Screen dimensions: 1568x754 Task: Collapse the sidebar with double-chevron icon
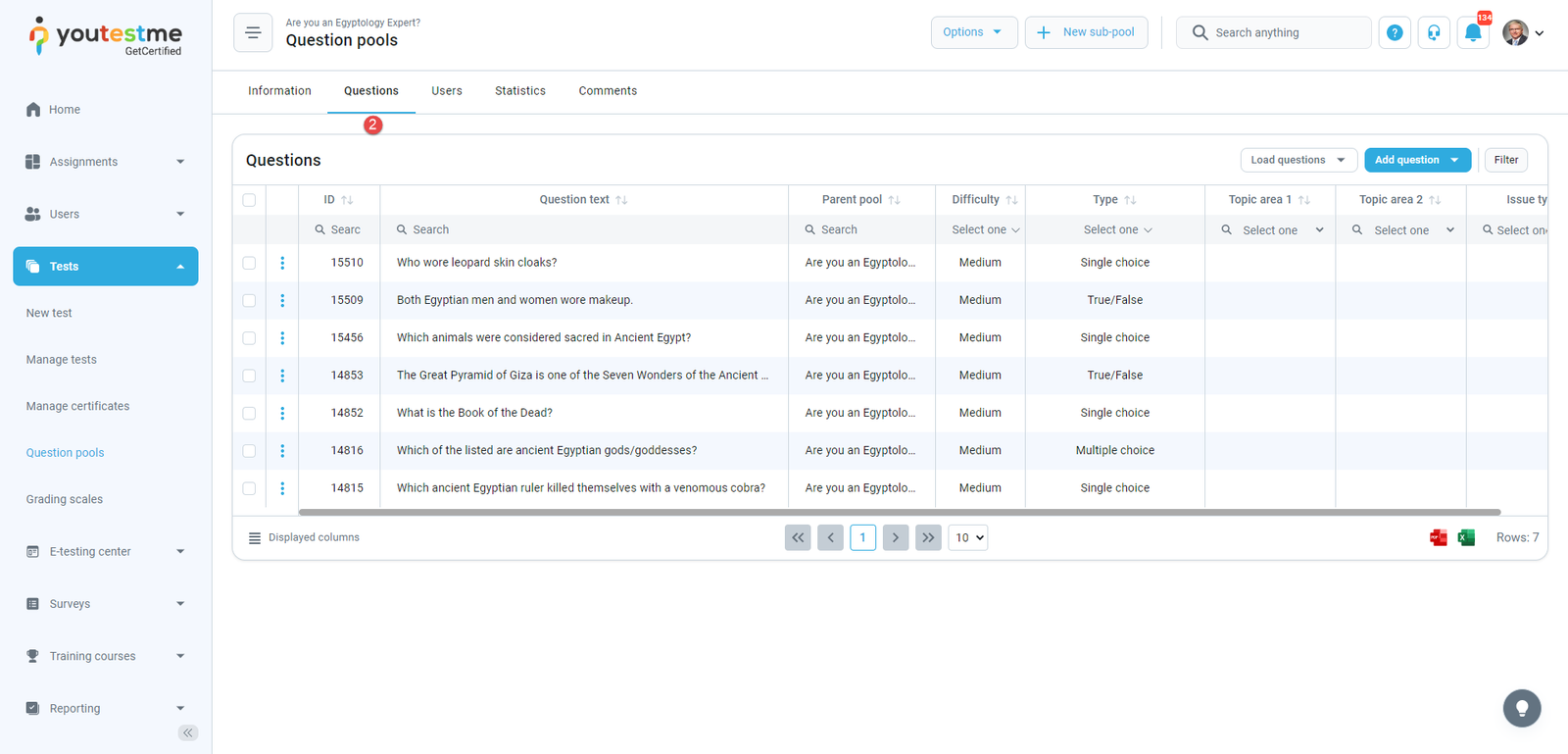(188, 732)
